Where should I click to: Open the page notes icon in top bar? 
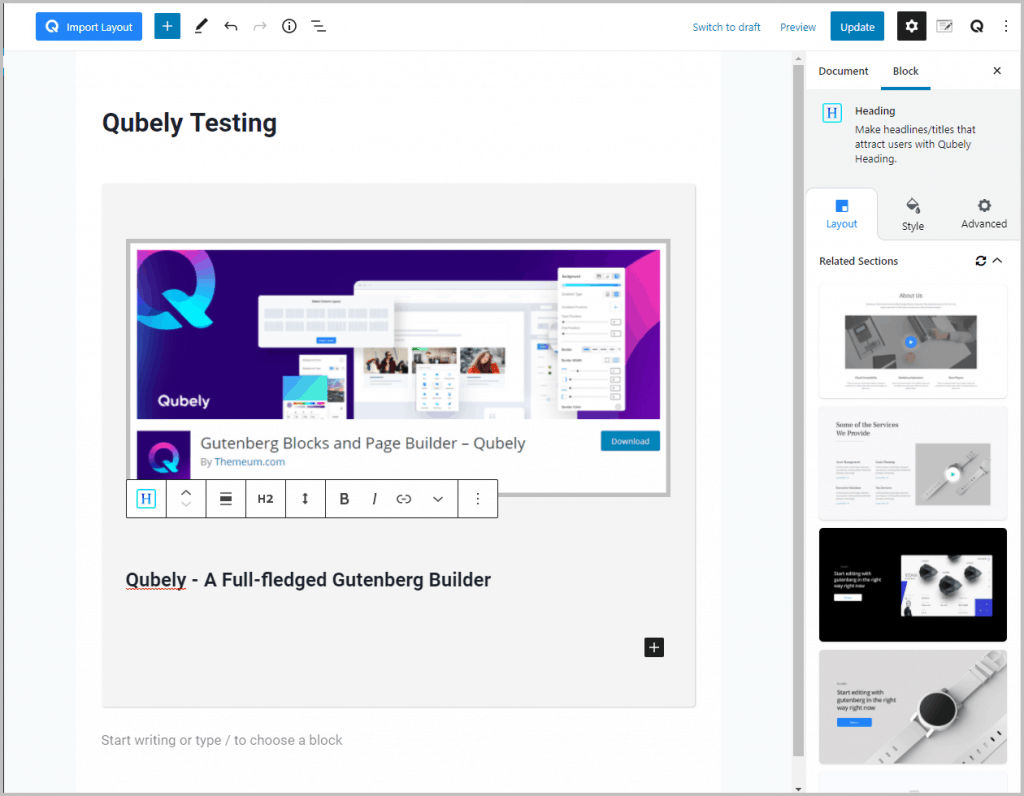click(944, 26)
